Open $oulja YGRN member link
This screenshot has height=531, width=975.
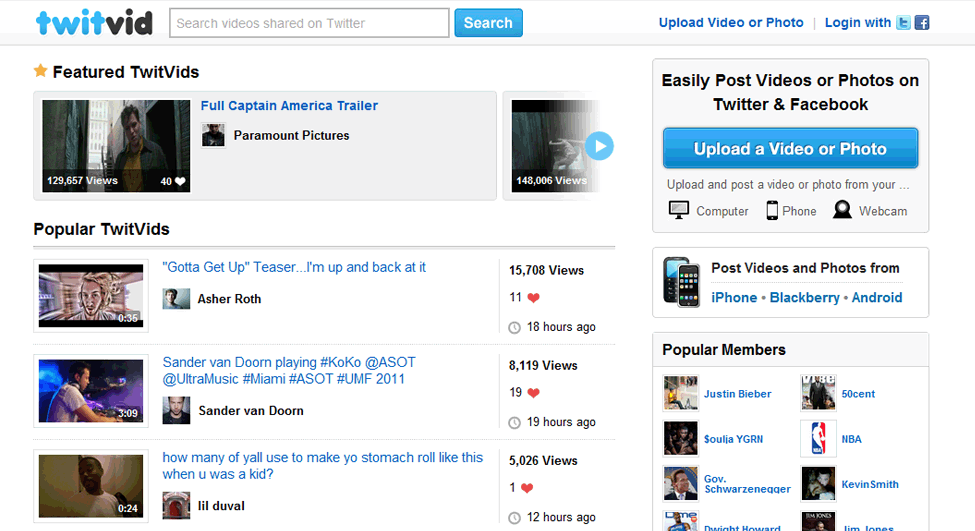(733, 439)
